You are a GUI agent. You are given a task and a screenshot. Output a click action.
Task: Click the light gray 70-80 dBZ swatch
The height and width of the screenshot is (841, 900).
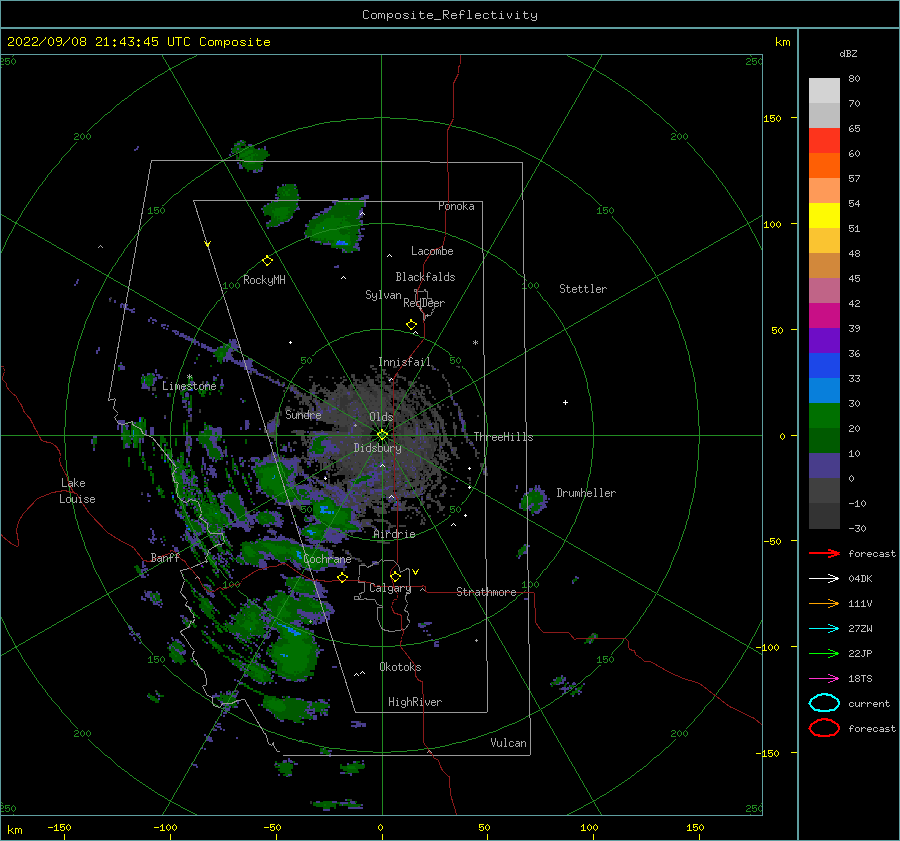click(824, 91)
